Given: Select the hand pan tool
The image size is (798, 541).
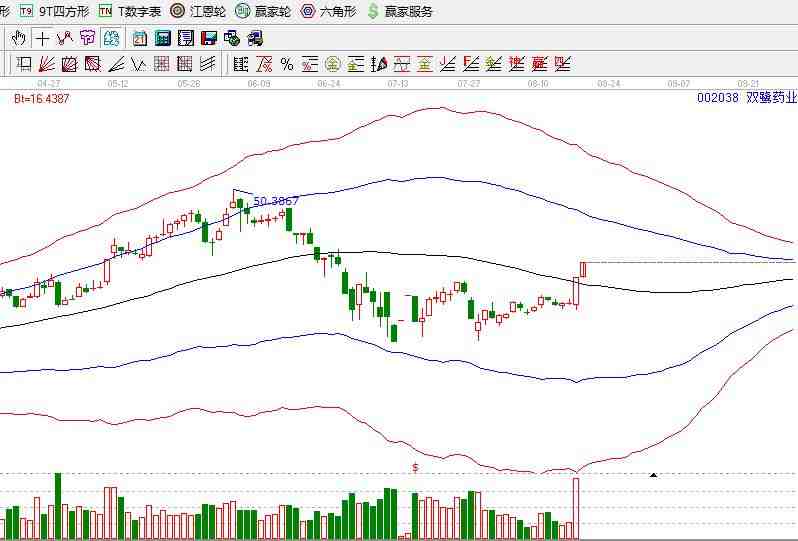Looking at the screenshot, I should [x=19, y=38].
